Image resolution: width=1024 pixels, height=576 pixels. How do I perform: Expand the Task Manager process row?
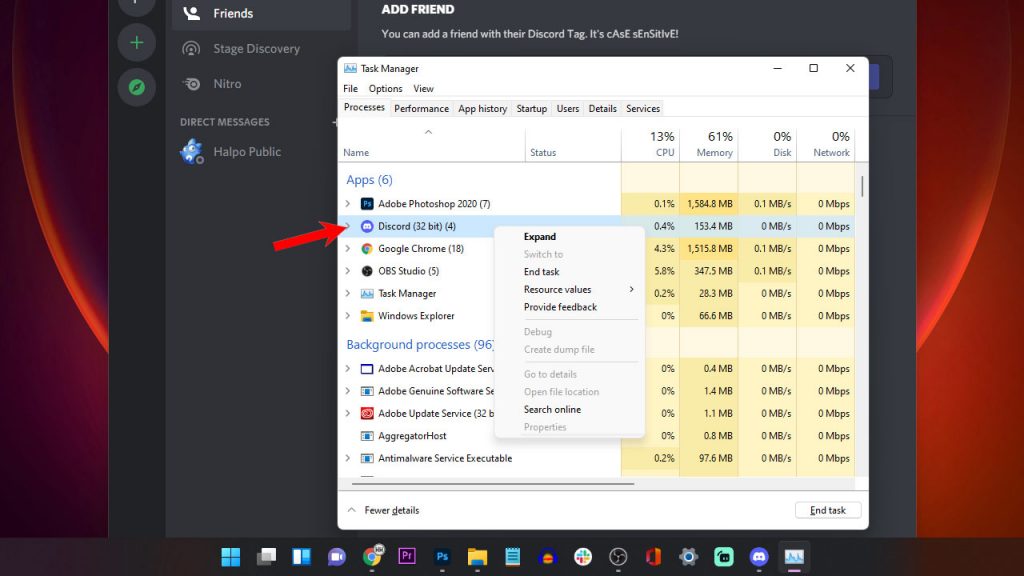pos(348,293)
